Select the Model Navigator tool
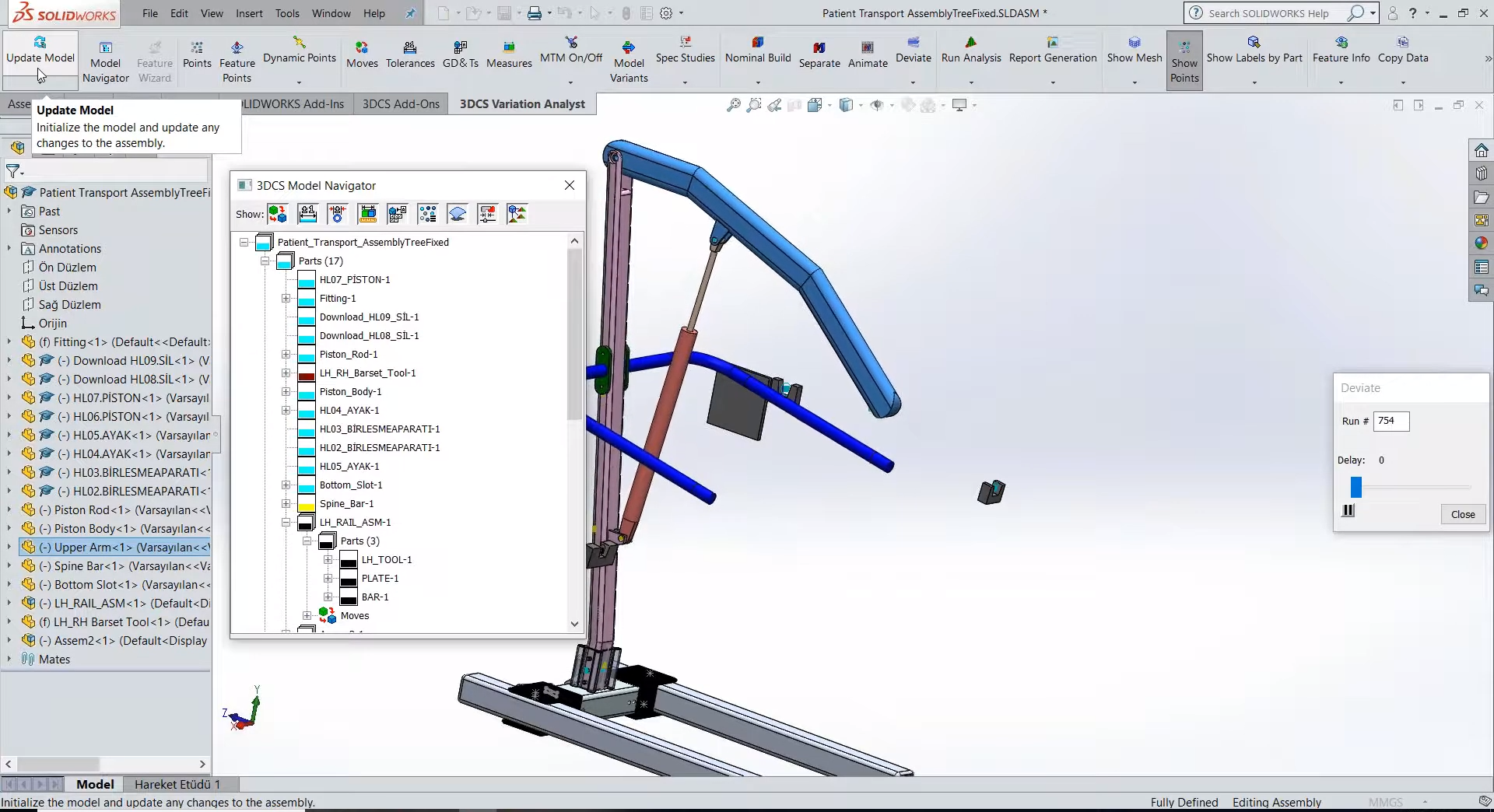The image size is (1494, 812). point(105,60)
